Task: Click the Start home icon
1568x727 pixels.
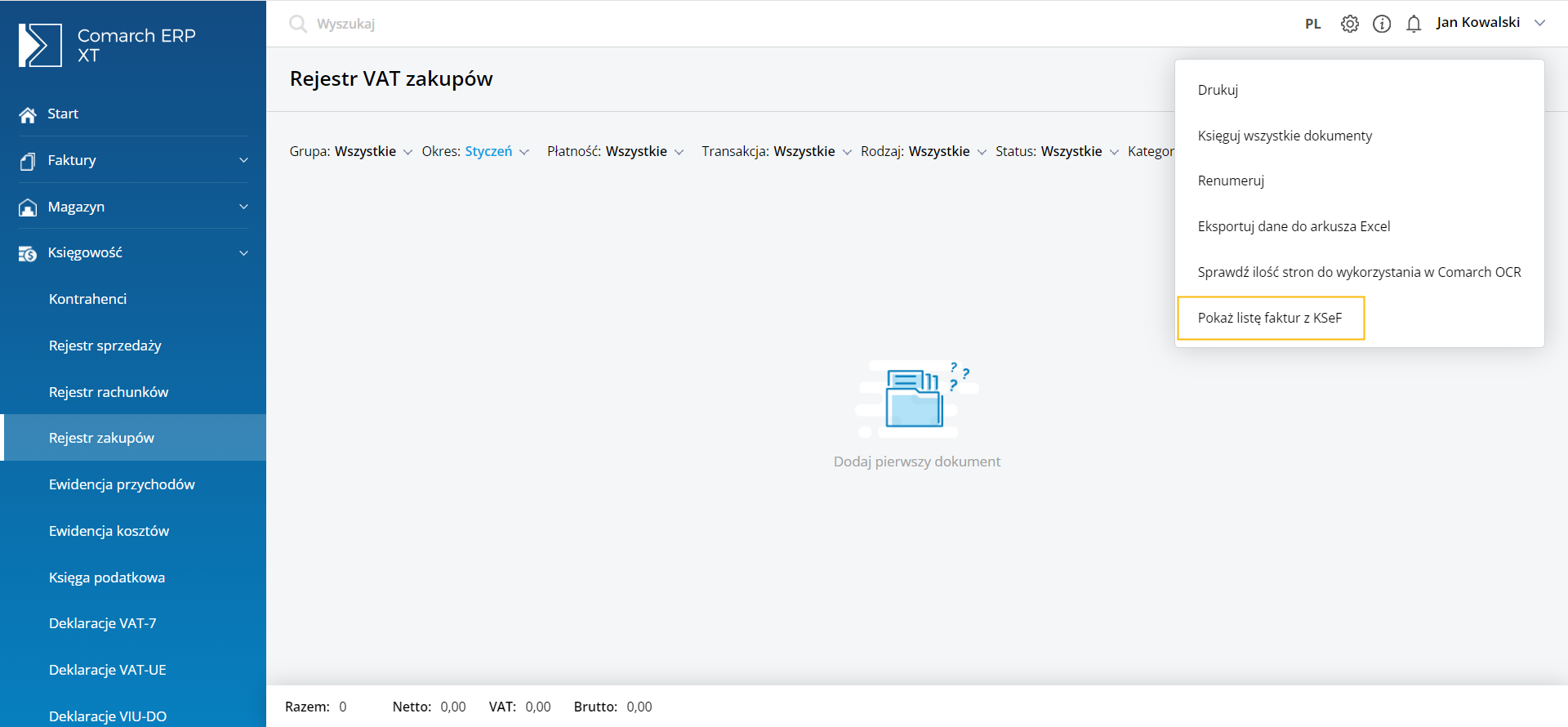Action: point(28,114)
